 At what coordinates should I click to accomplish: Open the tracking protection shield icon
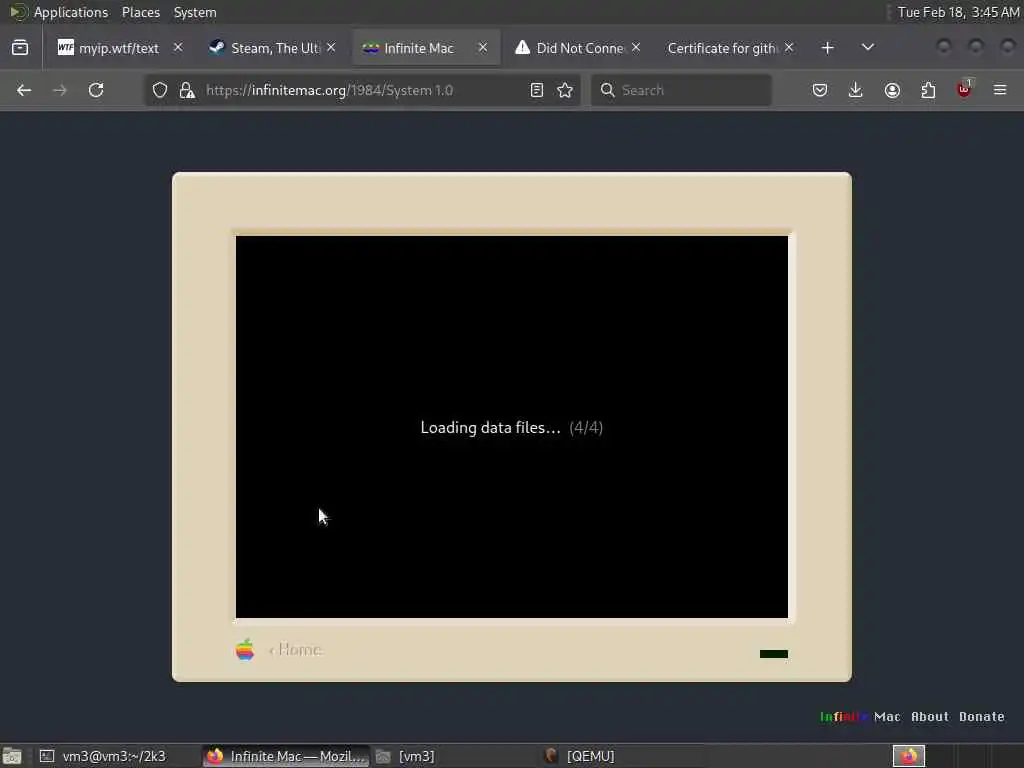click(160, 90)
